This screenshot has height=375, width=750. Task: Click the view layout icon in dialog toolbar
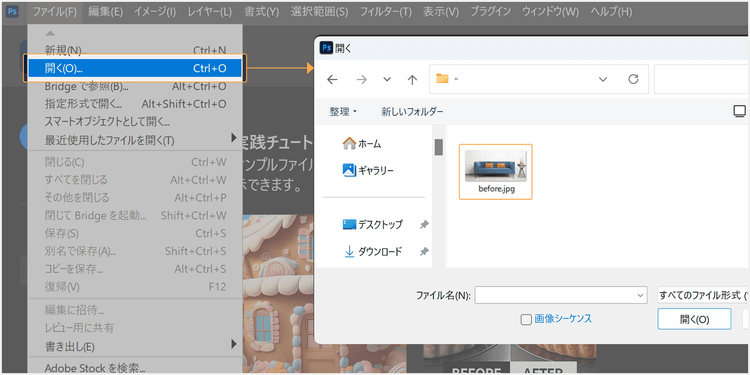point(739,111)
